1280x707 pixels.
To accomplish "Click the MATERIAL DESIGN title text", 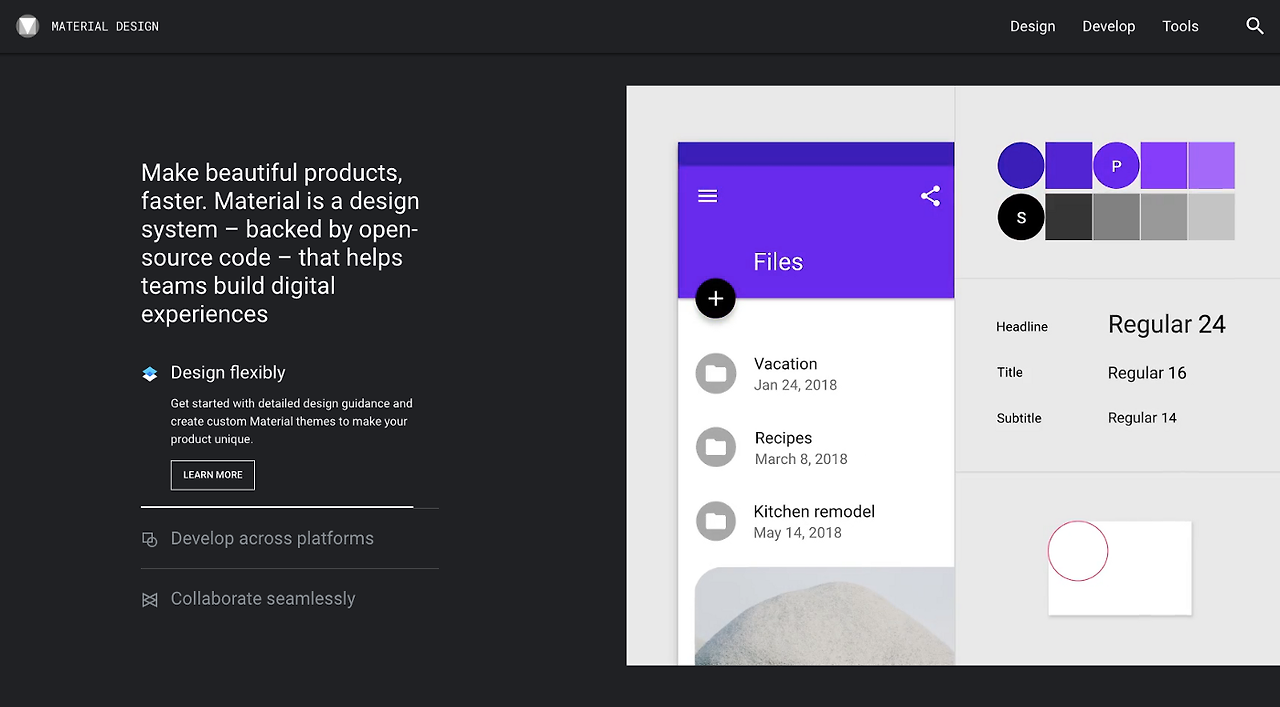I will (x=105, y=26).
